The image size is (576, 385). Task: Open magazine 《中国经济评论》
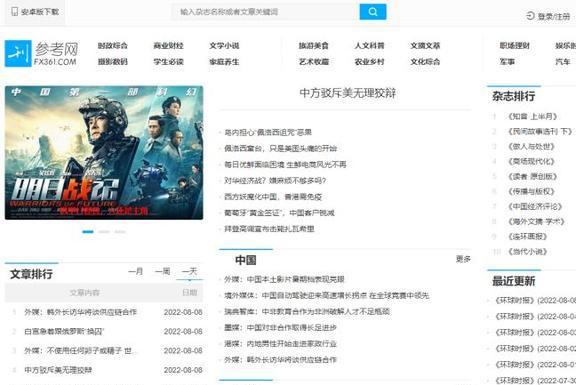(x=535, y=206)
